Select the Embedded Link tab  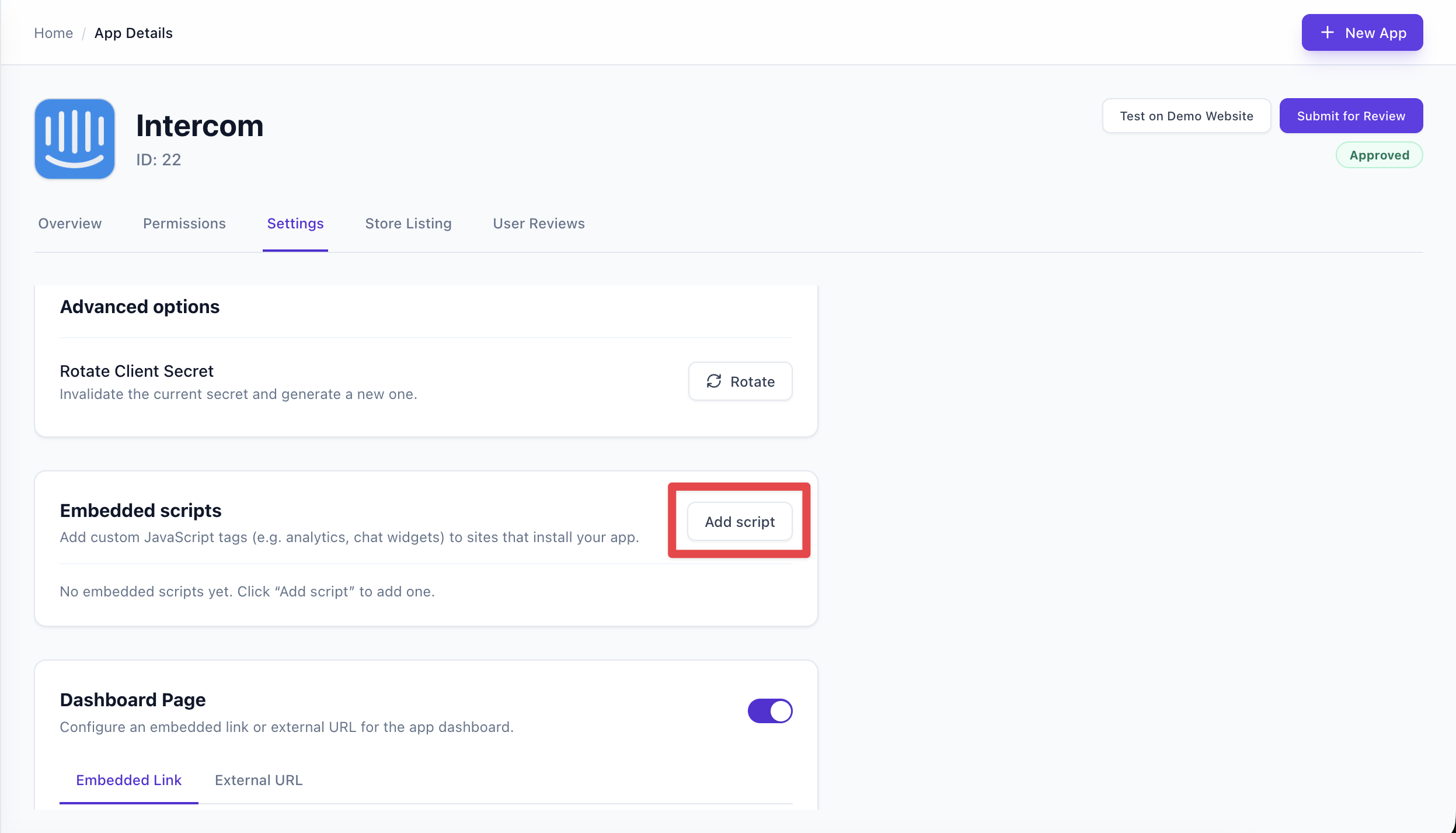tap(128, 780)
